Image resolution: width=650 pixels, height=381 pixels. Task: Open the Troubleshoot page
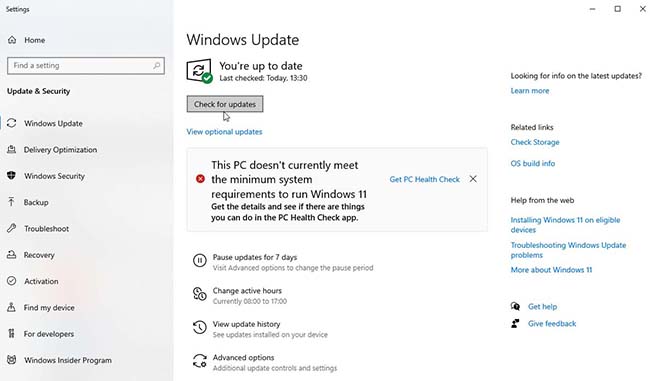click(46, 228)
